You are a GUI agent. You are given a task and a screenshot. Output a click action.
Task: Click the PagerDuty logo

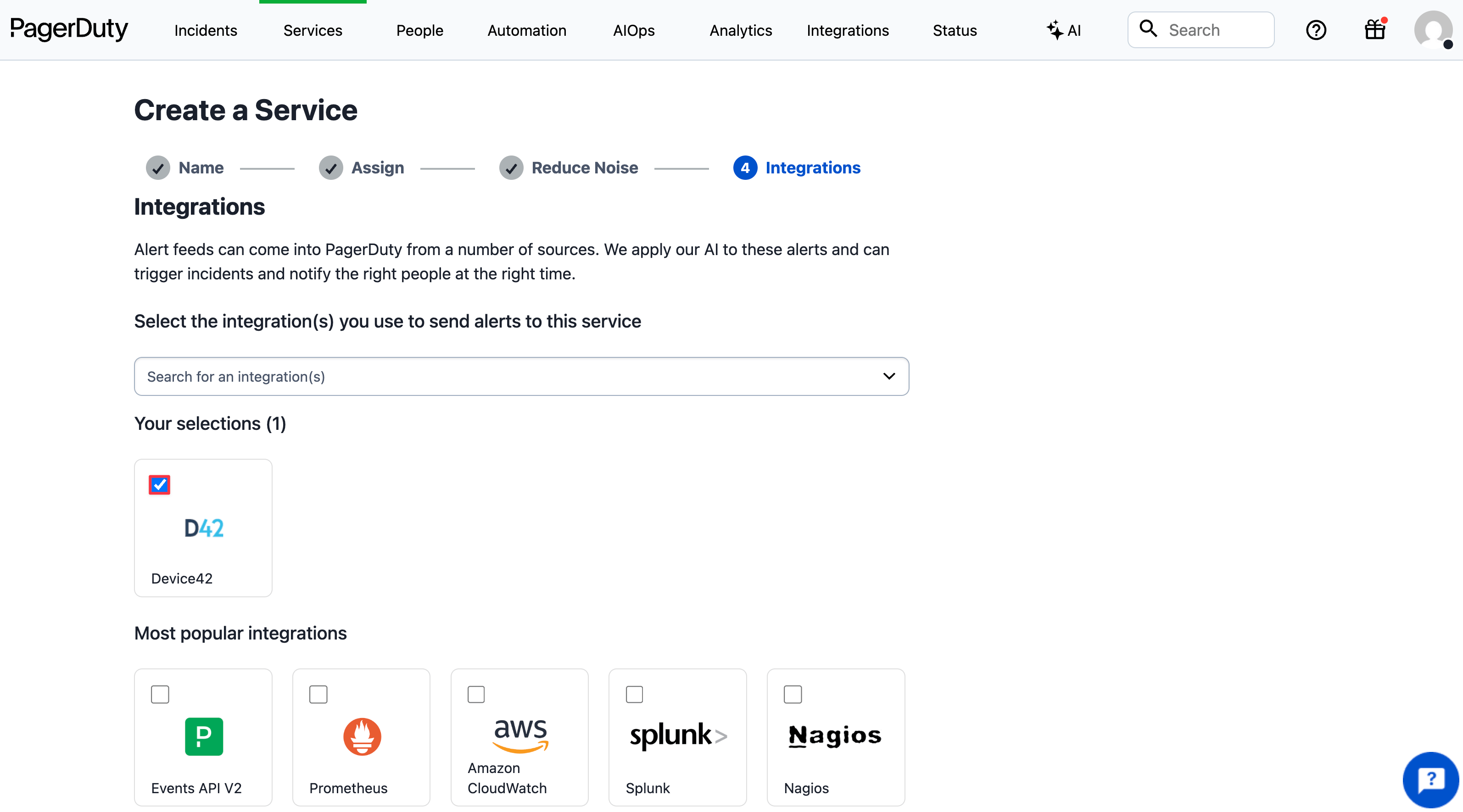[x=68, y=29]
